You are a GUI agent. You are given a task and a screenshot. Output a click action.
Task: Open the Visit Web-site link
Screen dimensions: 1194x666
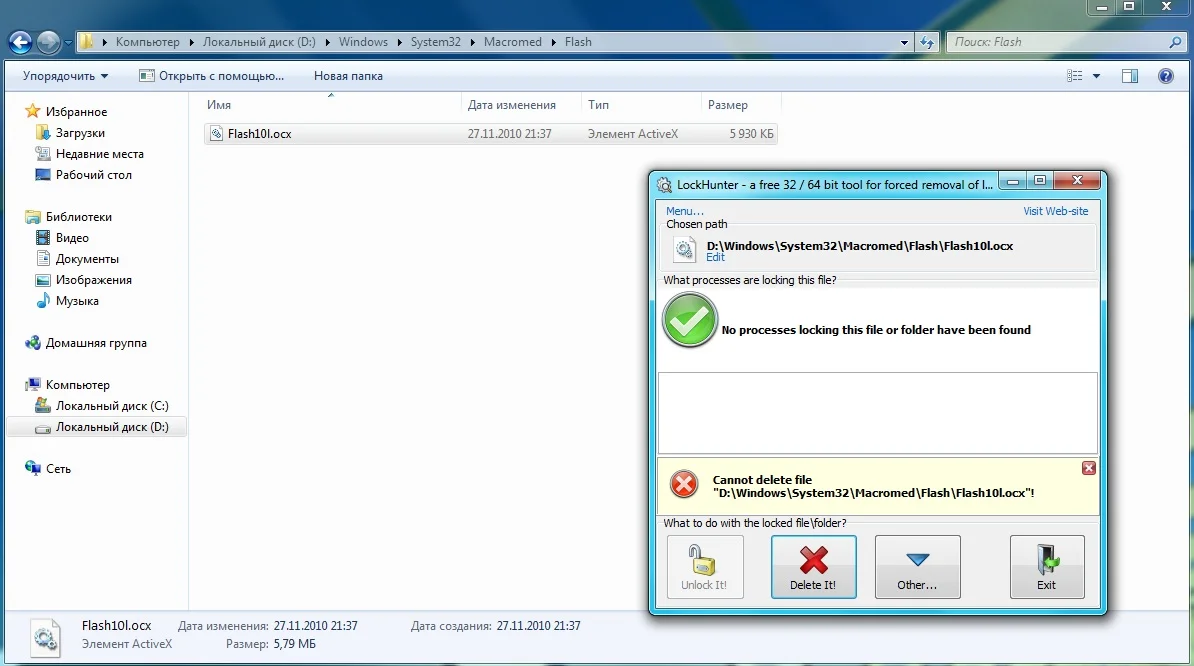1055,211
